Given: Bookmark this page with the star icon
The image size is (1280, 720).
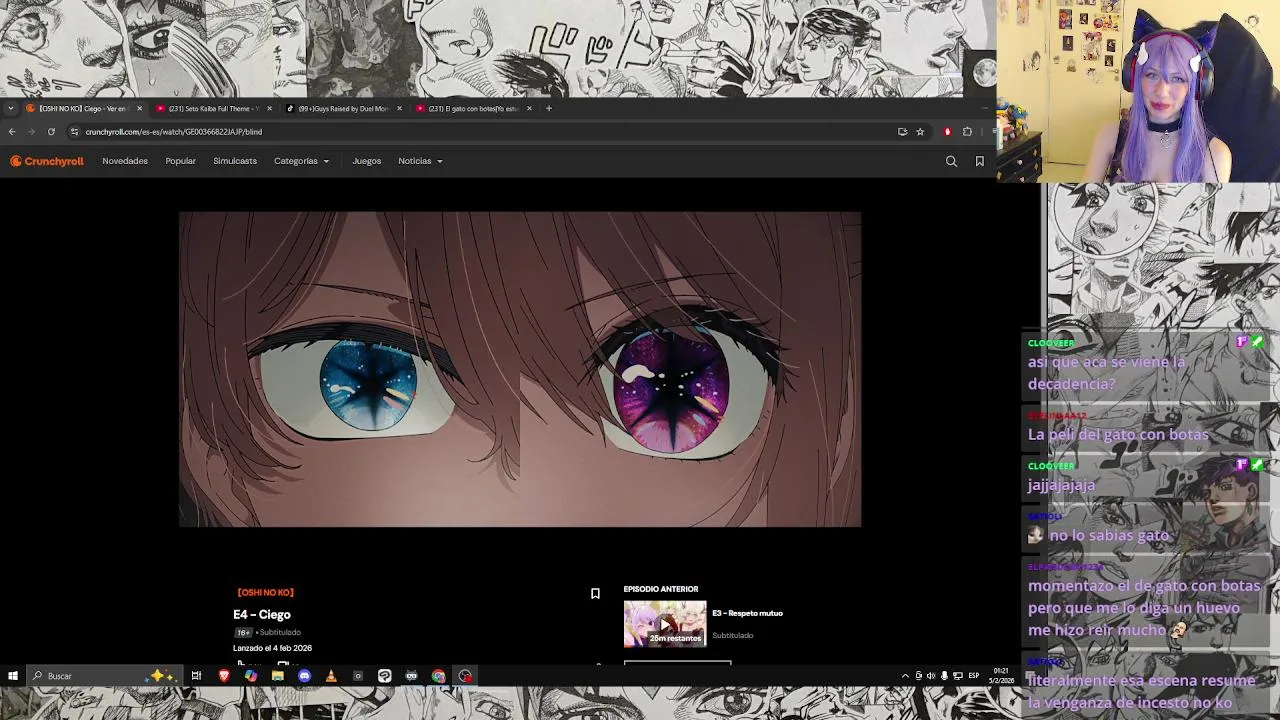Looking at the screenshot, I should [920, 132].
